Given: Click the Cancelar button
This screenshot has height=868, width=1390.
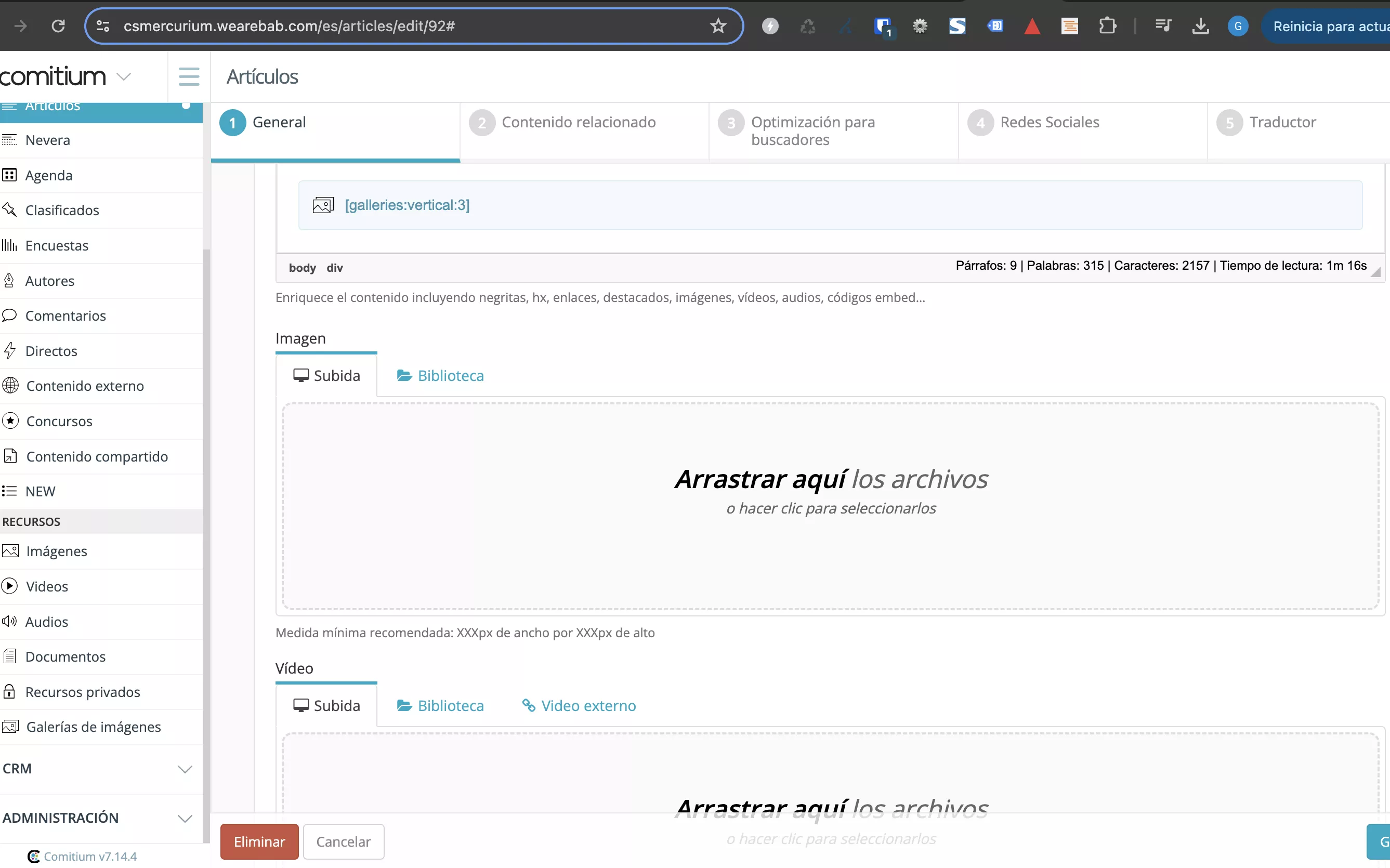Looking at the screenshot, I should point(343,841).
